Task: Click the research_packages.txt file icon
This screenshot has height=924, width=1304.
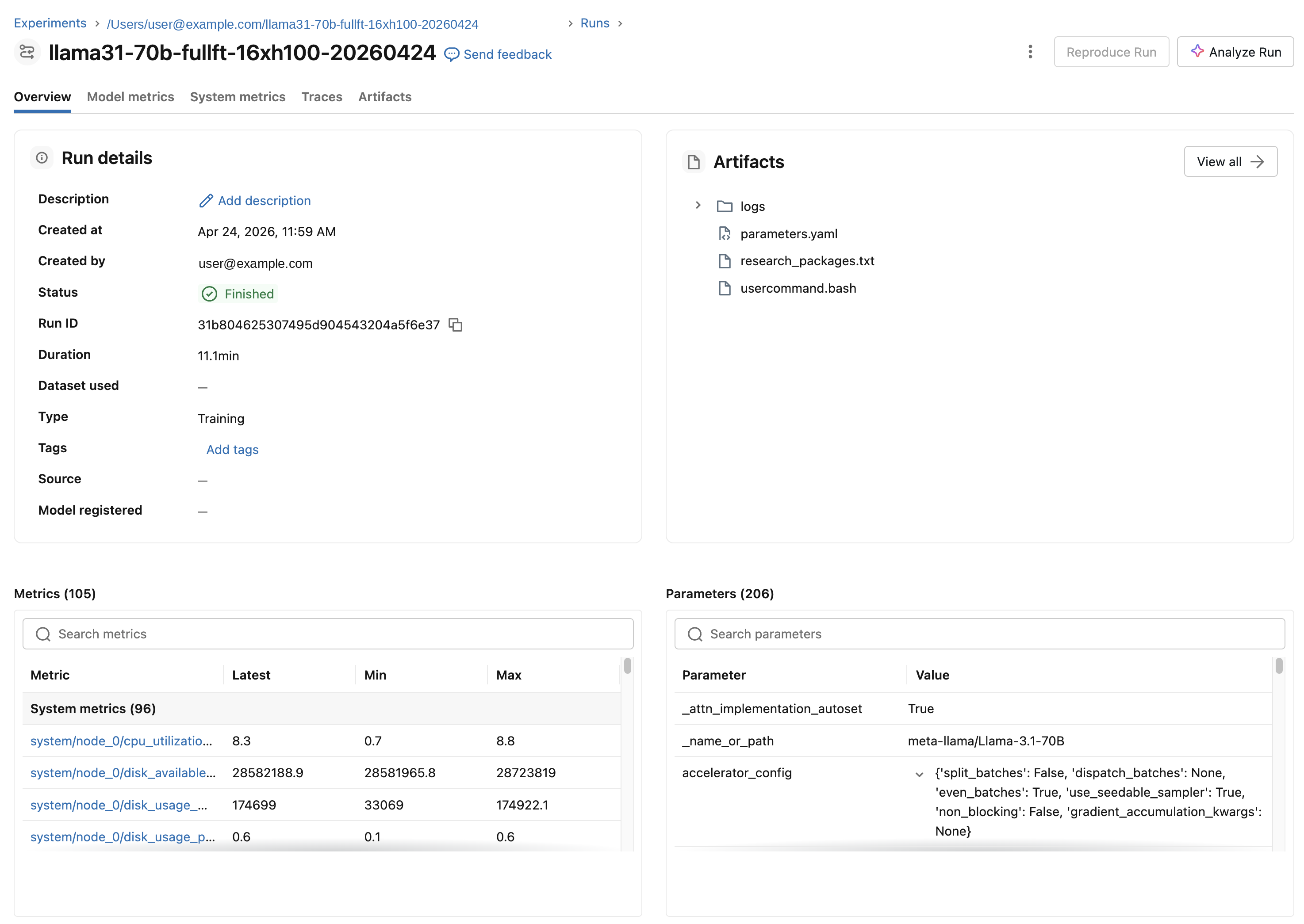Action: 724,261
